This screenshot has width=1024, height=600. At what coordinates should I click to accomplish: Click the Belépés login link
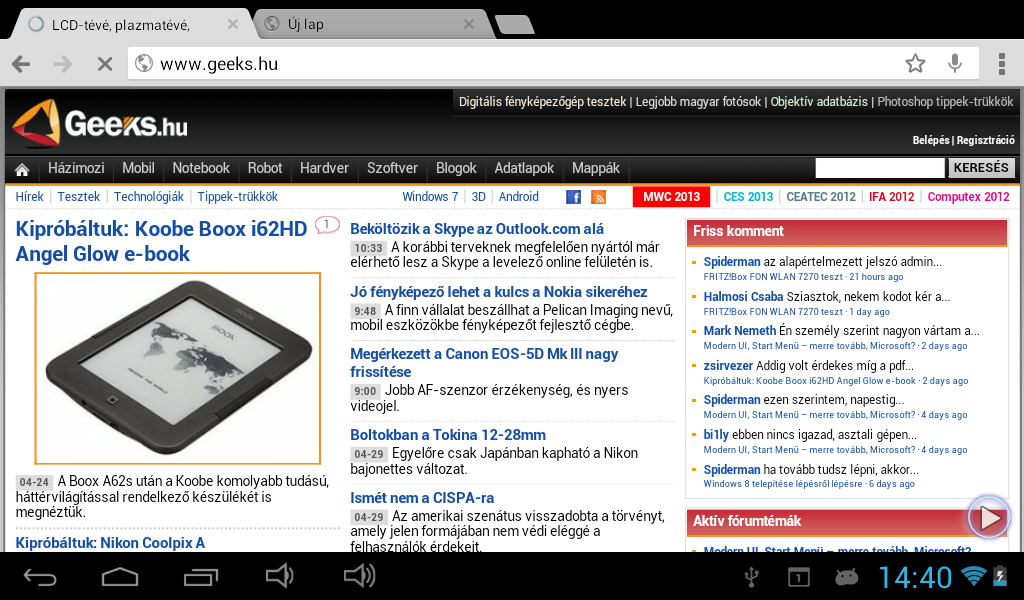pyautogui.click(x=930, y=141)
